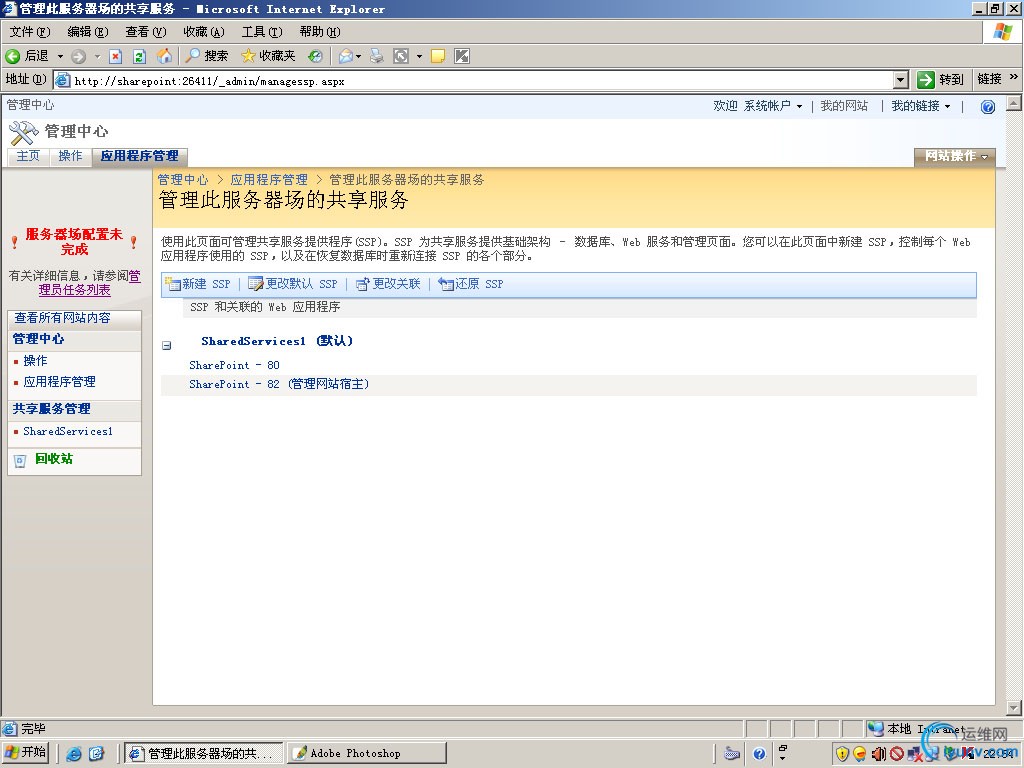
Task: Open the address bar dropdown list
Action: pyautogui.click(x=901, y=80)
